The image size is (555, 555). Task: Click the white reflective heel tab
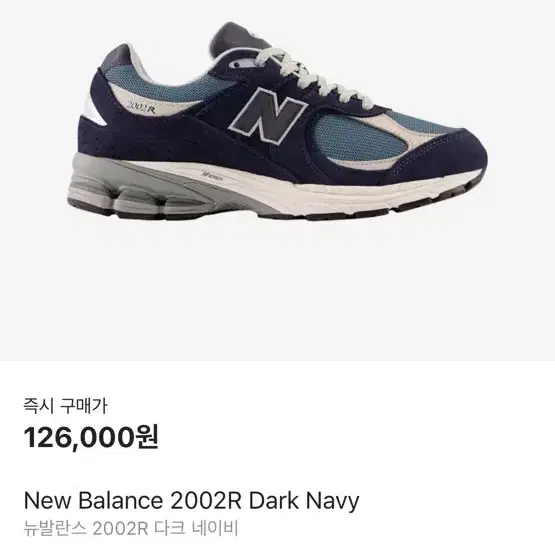pos(94,109)
